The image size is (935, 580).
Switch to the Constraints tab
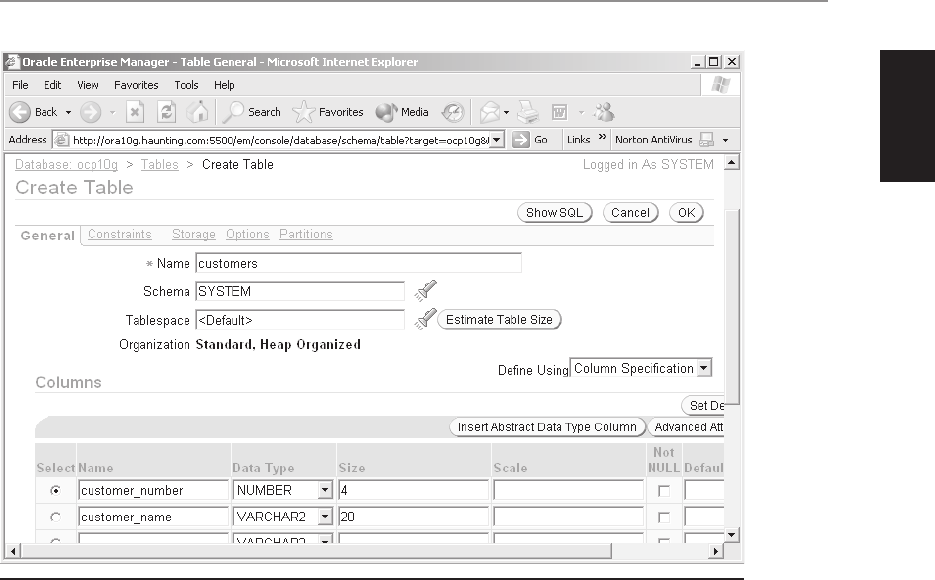coord(120,234)
